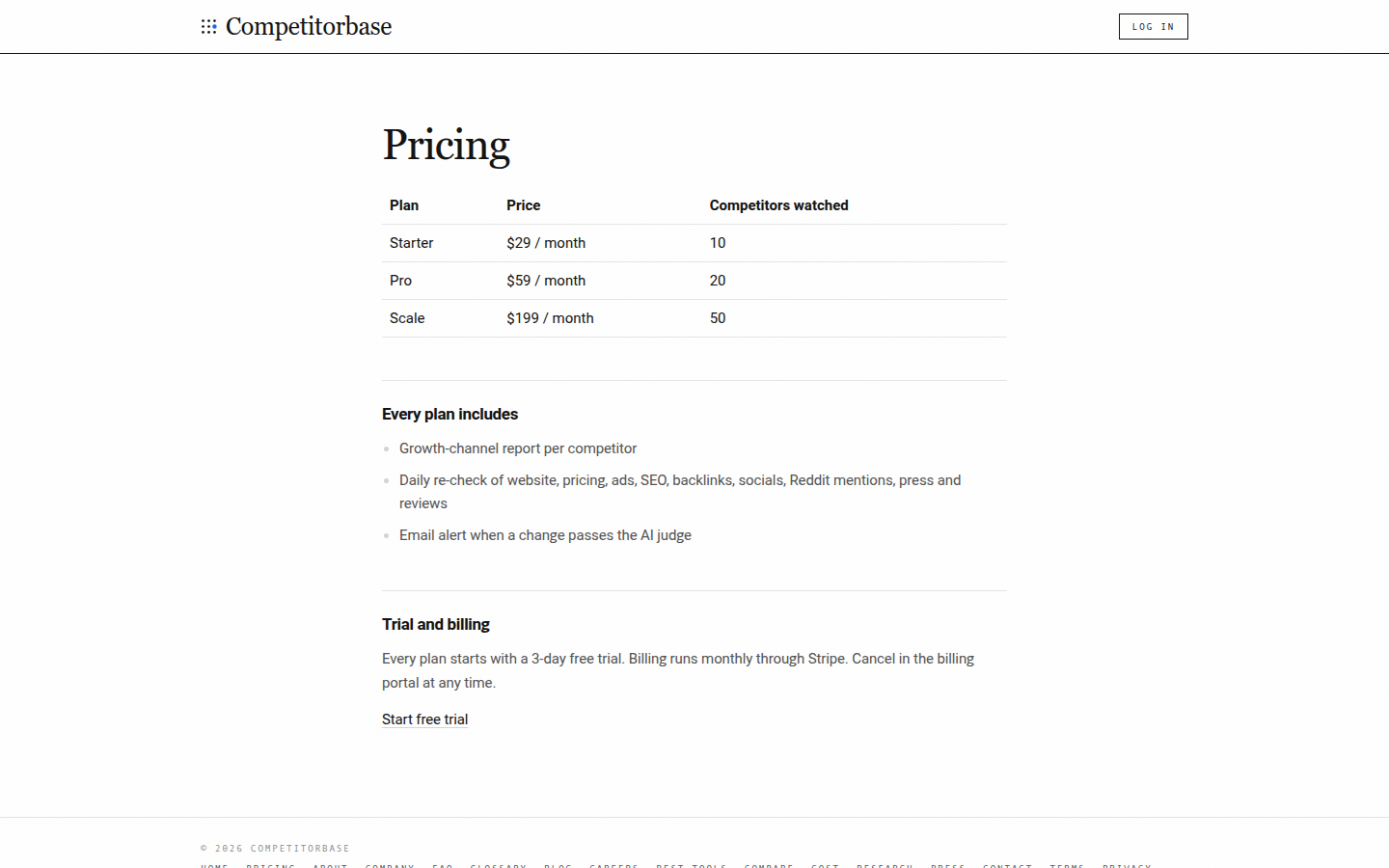This screenshot has height=868, width=1389.
Task: Click the LOG IN button
Action: point(1153,27)
